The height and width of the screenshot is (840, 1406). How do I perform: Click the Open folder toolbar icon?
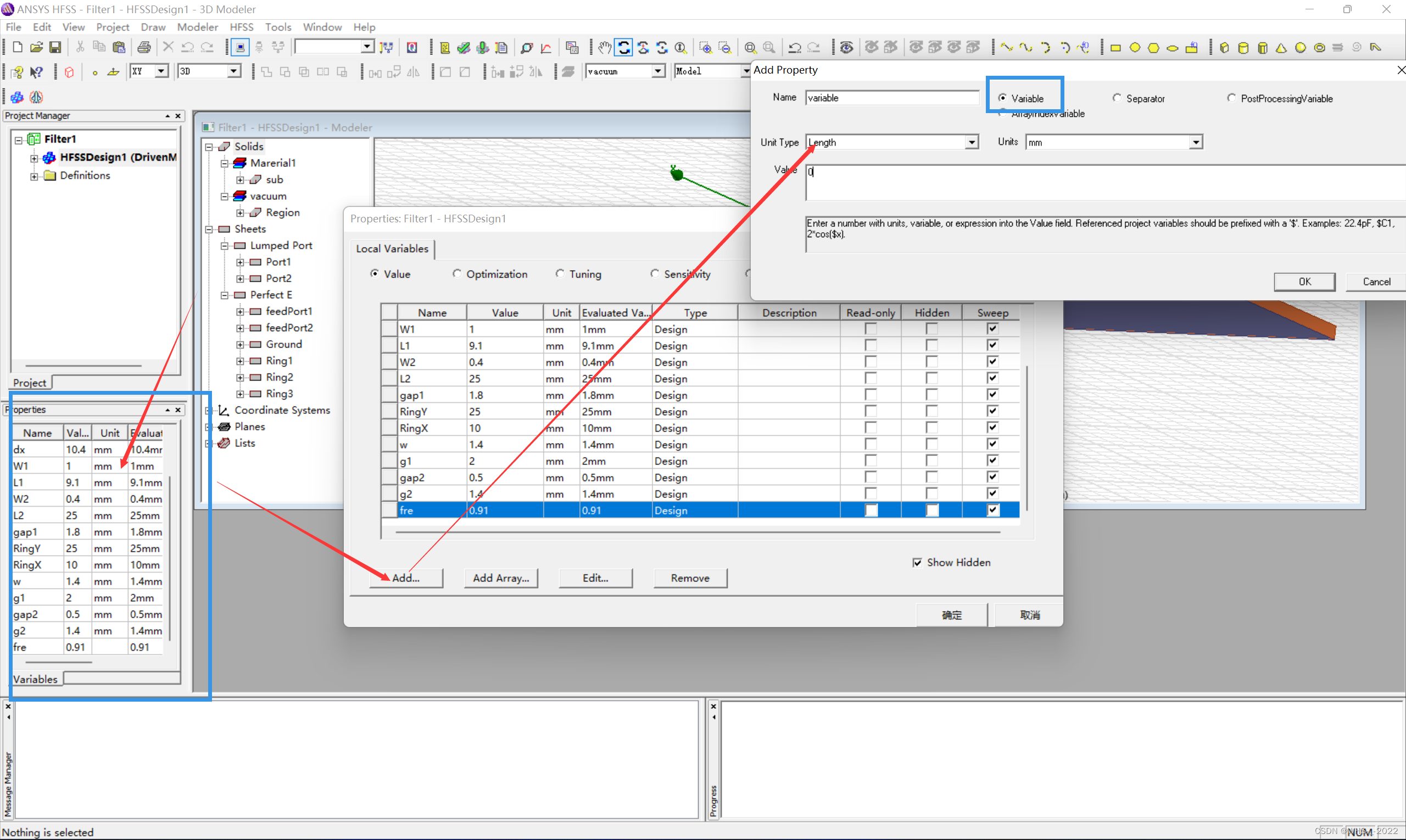(36, 48)
